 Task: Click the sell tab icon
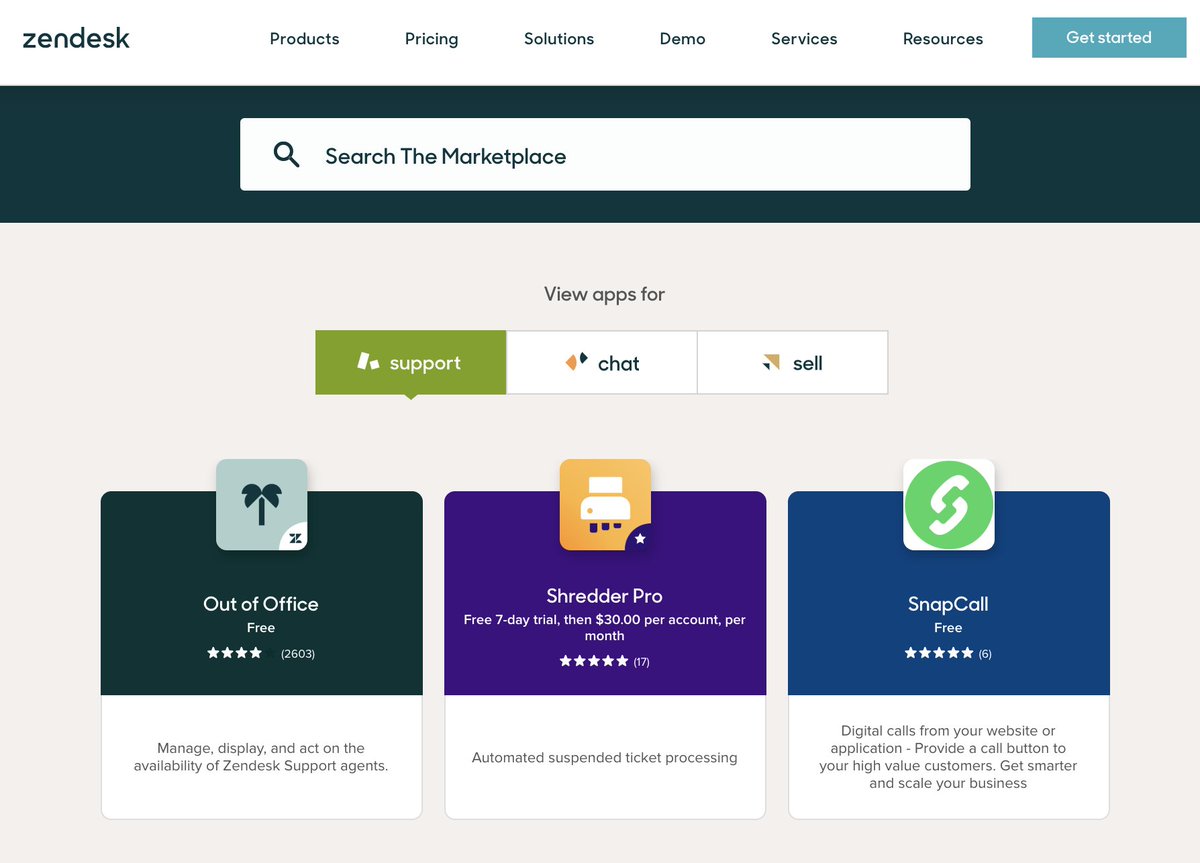click(771, 362)
